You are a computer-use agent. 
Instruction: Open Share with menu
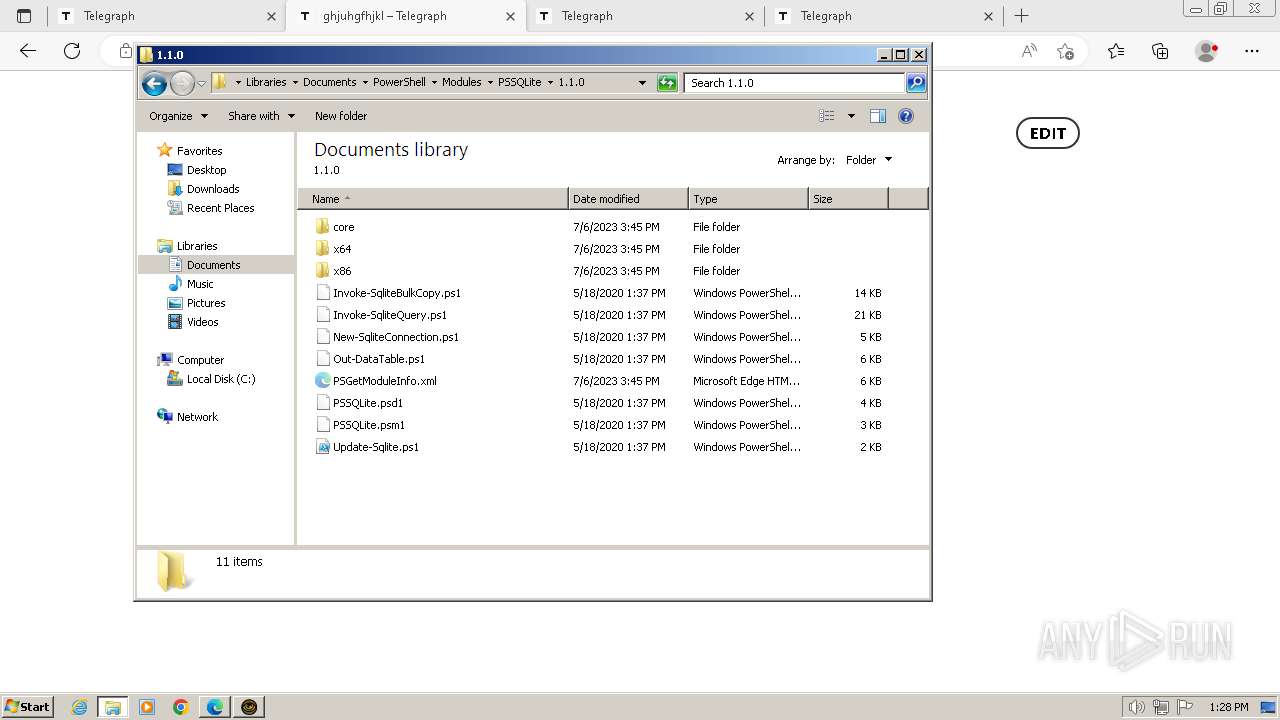(x=261, y=116)
